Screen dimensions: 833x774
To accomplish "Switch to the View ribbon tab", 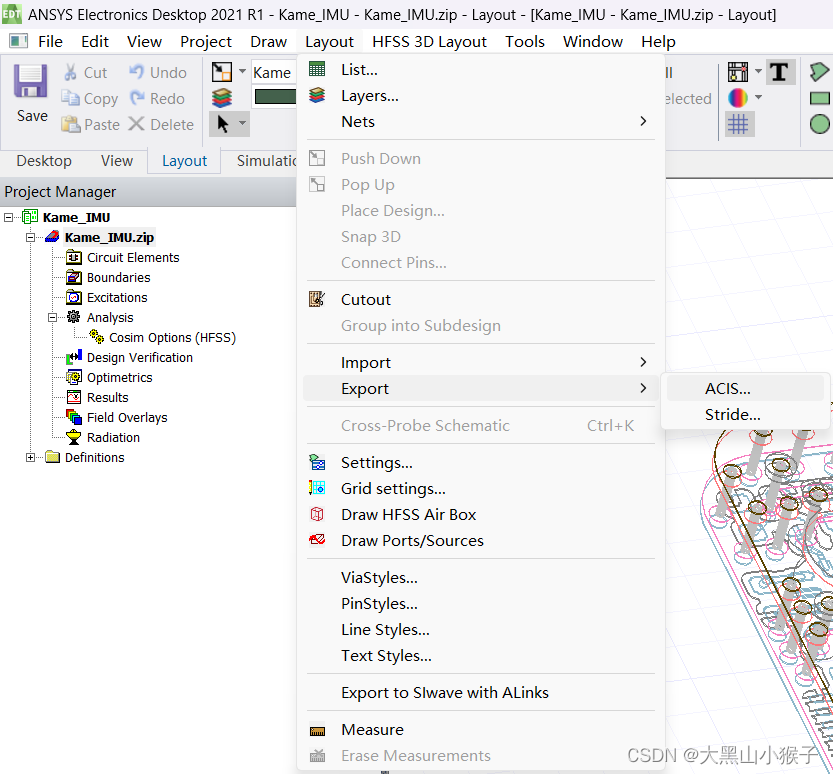I will [117, 160].
